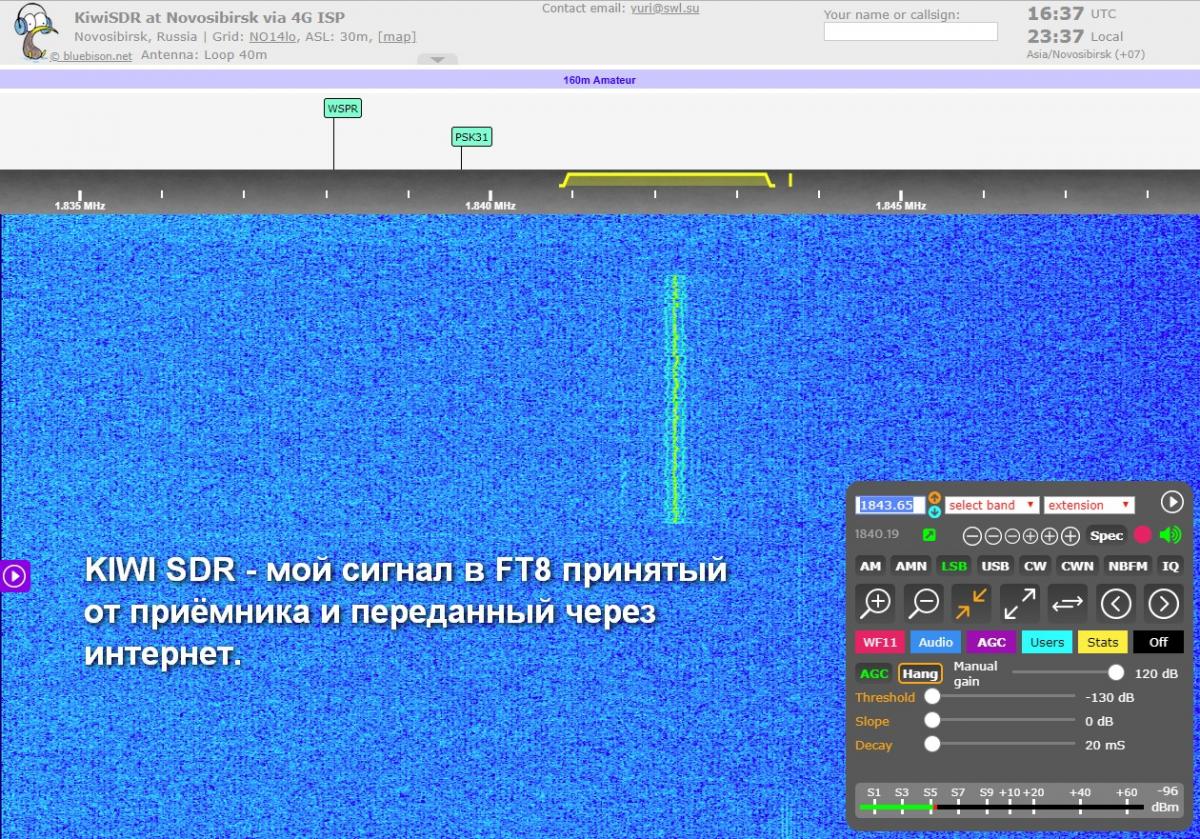This screenshot has height=839, width=1200.
Task: Switch to the Audio tab
Action: coord(935,642)
